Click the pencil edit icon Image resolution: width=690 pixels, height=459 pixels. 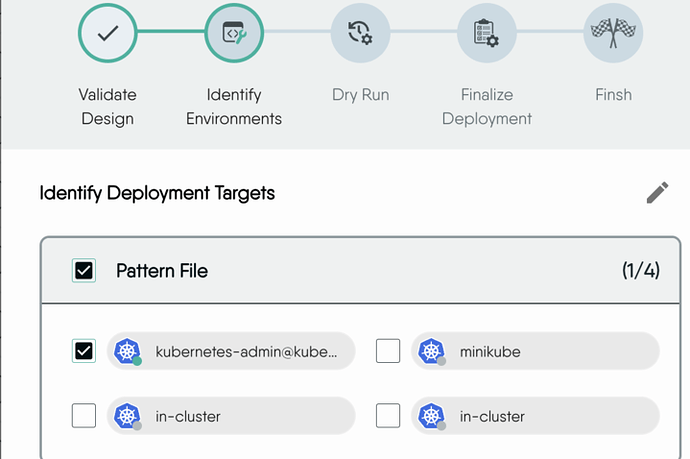click(x=657, y=193)
